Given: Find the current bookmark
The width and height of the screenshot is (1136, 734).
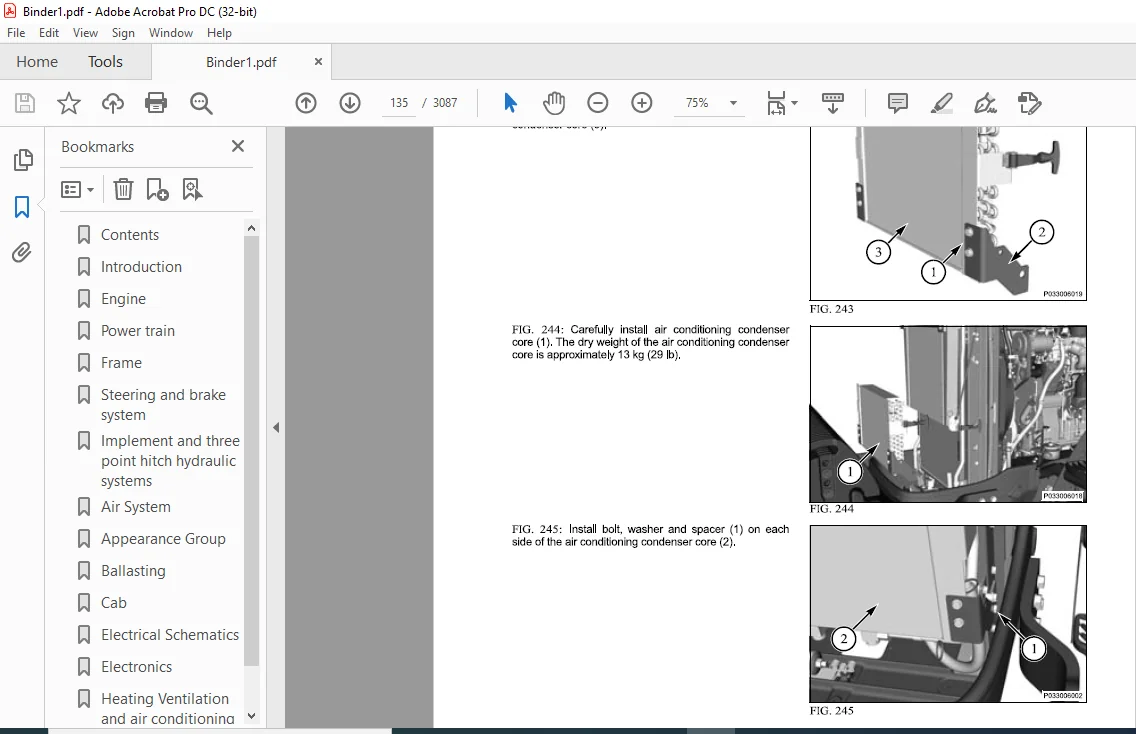Looking at the screenshot, I should pyautogui.click(x=192, y=190).
